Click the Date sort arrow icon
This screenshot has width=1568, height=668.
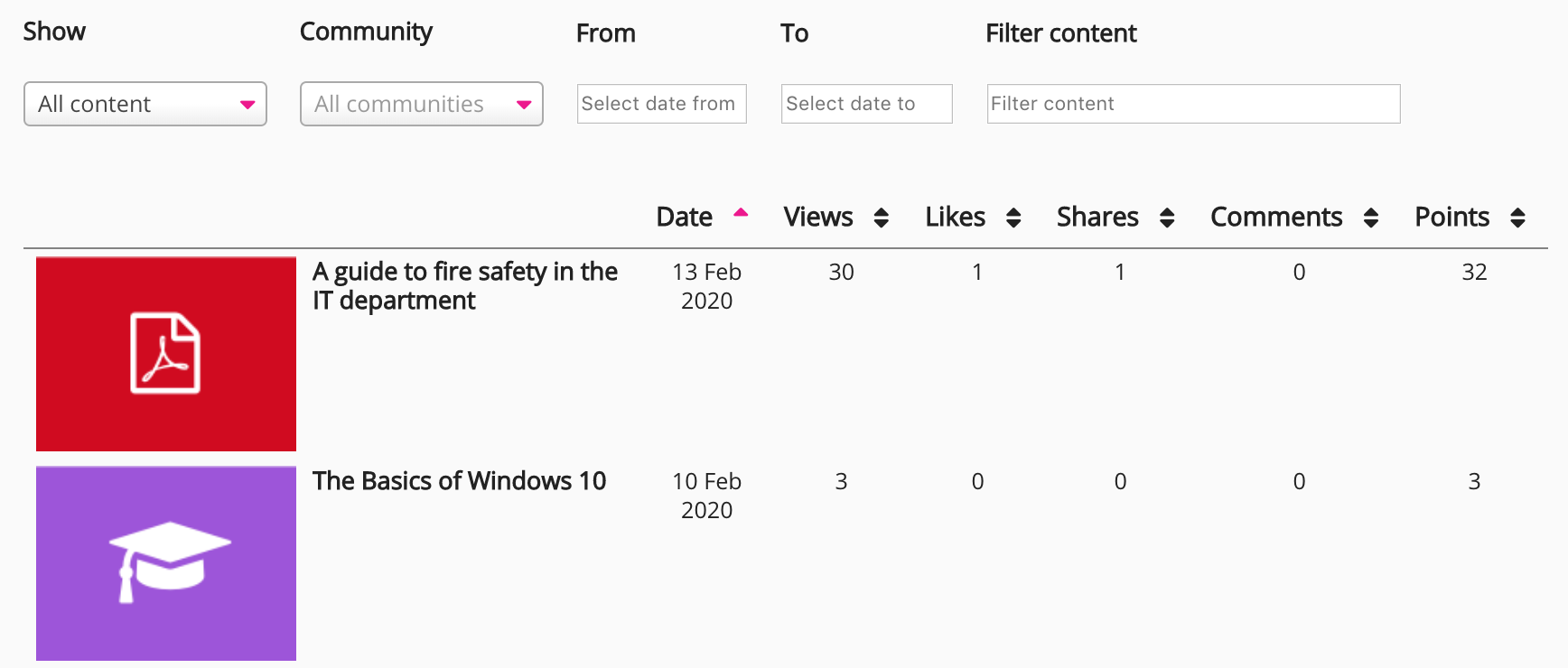coord(741,213)
